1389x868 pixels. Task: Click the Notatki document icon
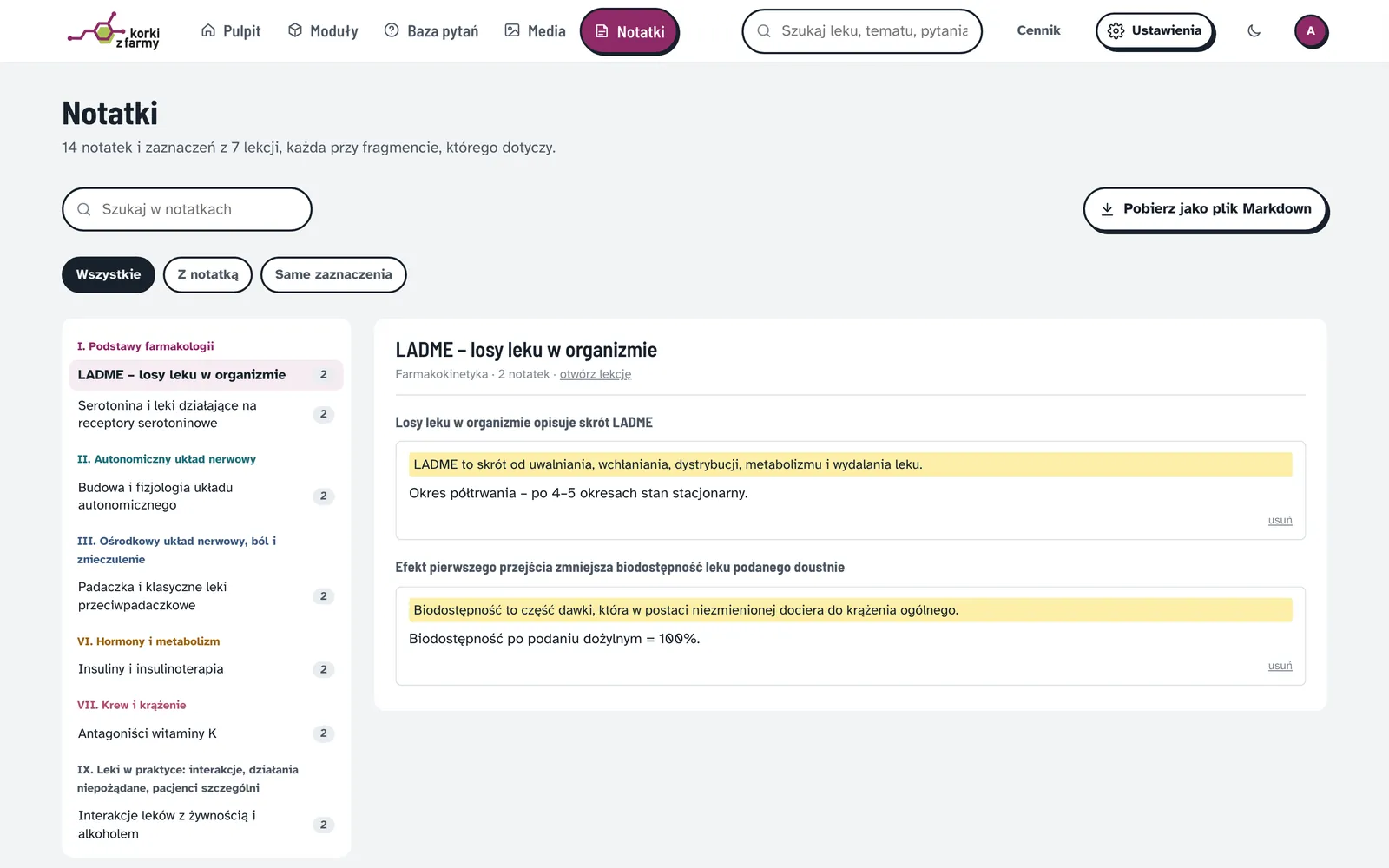click(x=602, y=31)
